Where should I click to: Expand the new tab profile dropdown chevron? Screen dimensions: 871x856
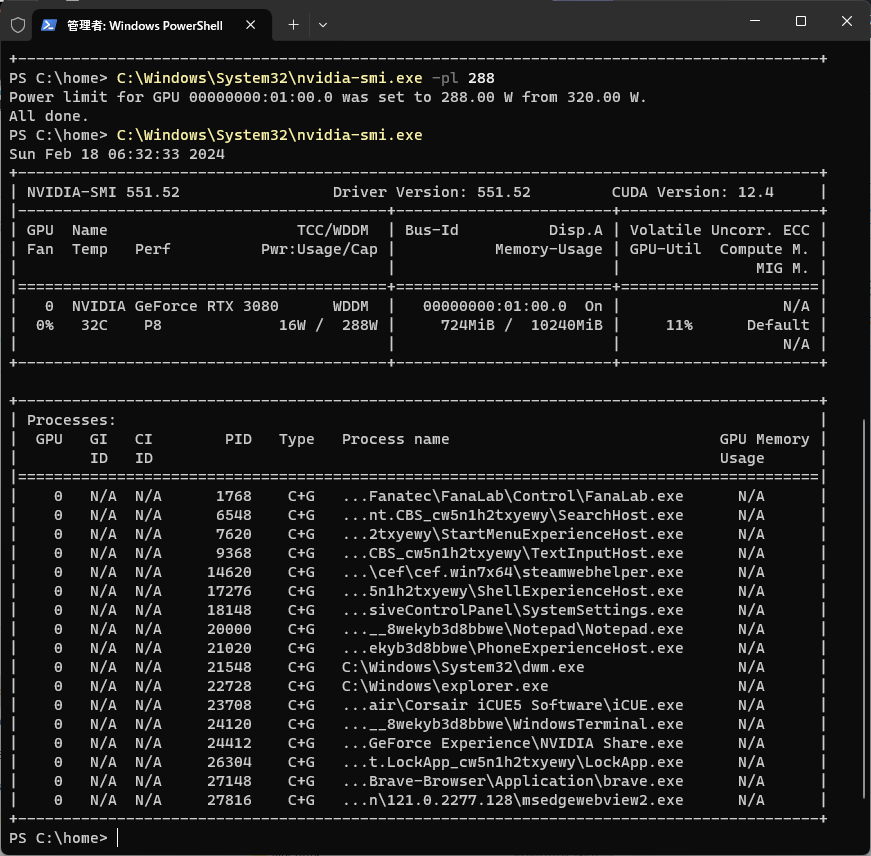323,25
